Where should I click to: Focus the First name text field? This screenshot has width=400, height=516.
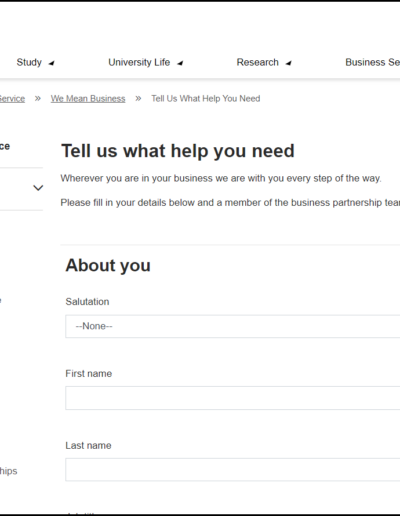233,398
